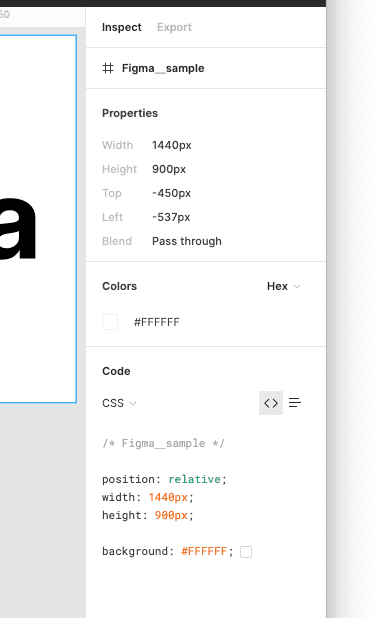Click the frame icon beside Figma_sample
This screenshot has height=618, width=381.
pyautogui.click(x=108, y=68)
